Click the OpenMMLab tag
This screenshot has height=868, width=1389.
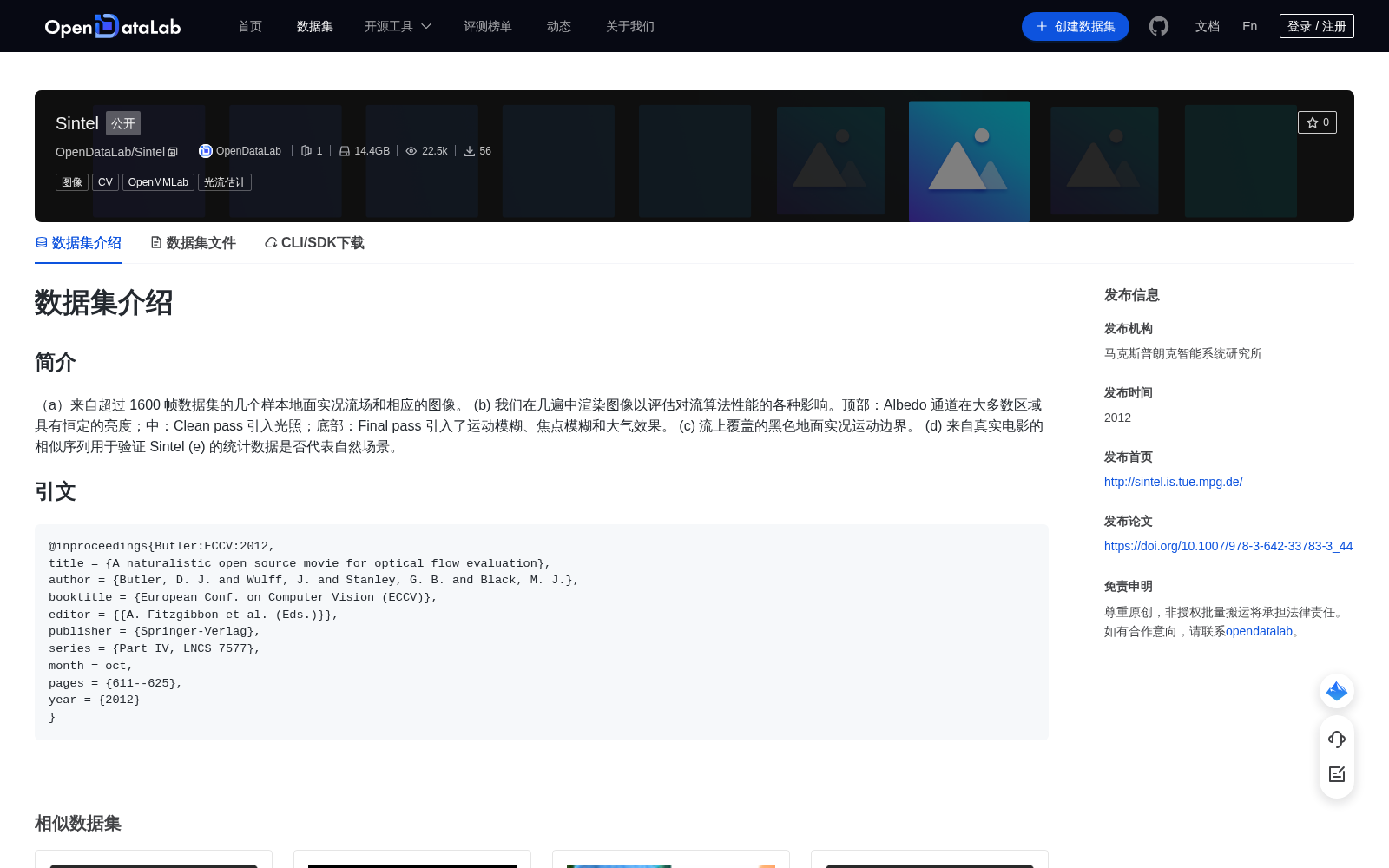click(x=158, y=182)
